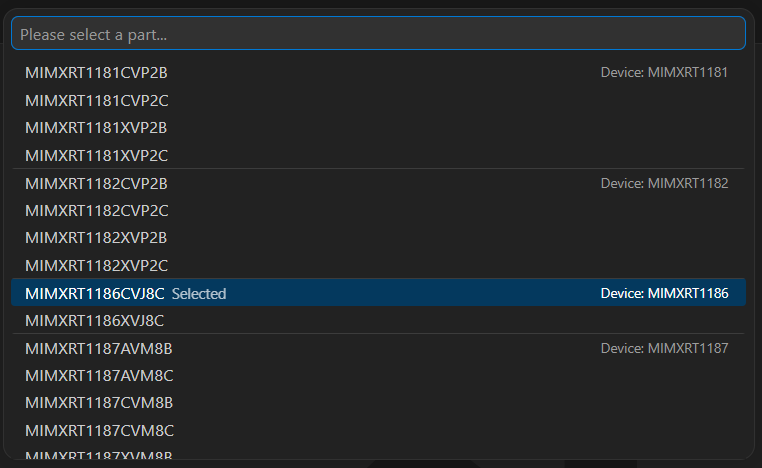This screenshot has width=762, height=468.
Task: Select the MIMXRT1182CVP2C option
Action: coord(96,210)
